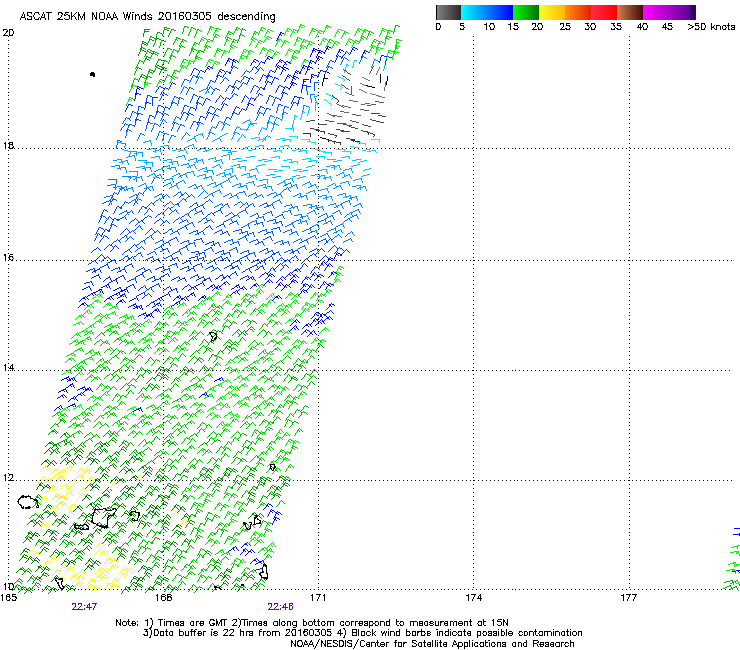This screenshot has width=740, height=650.
Task: Click the latitude label '18' on left axis
Action: point(8,145)
